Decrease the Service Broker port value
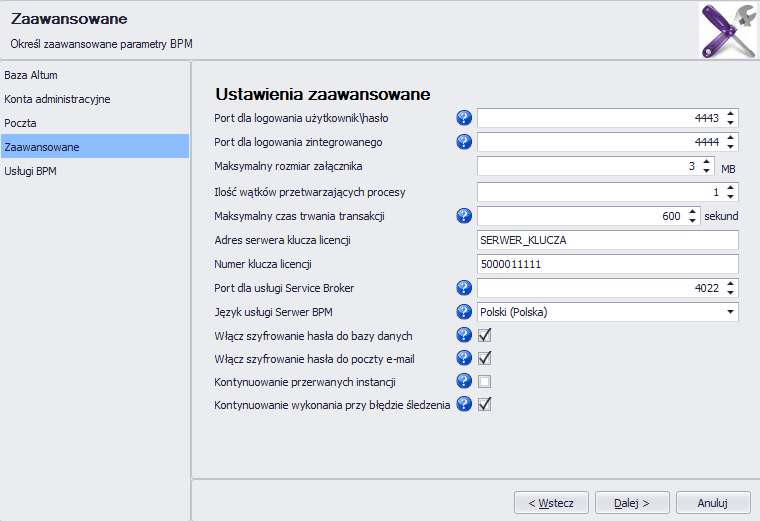The image size is (760, 521). click(730, 292)
